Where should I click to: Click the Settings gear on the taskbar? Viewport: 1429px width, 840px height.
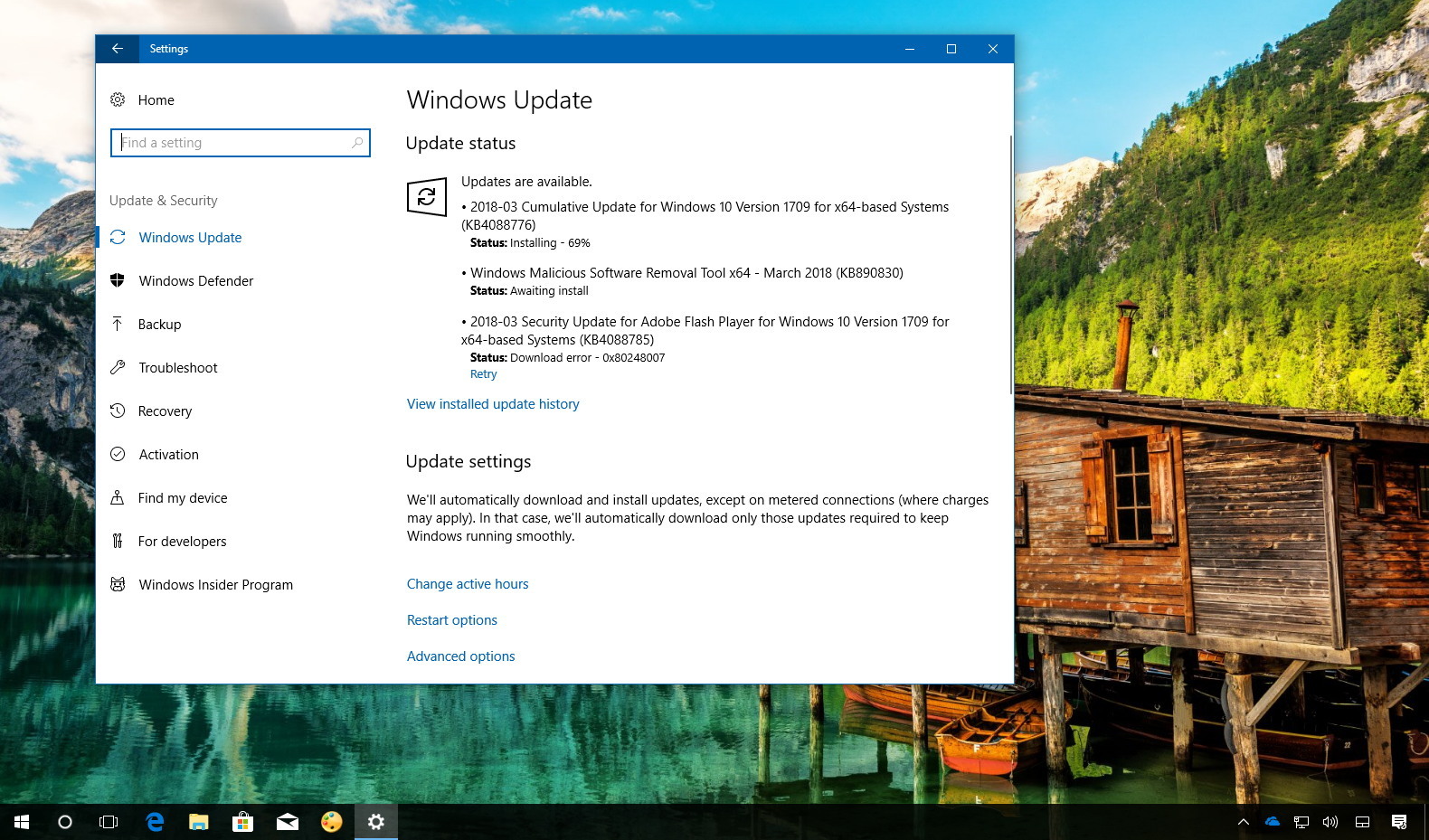pyautogui.click(x=376, y=822)
